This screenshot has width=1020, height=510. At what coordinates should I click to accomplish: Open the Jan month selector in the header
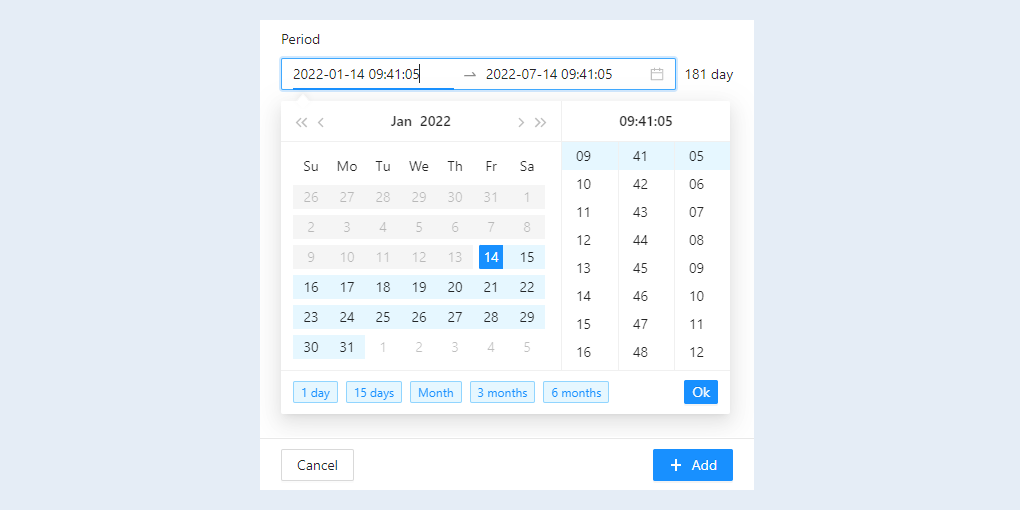pos(401,122)
